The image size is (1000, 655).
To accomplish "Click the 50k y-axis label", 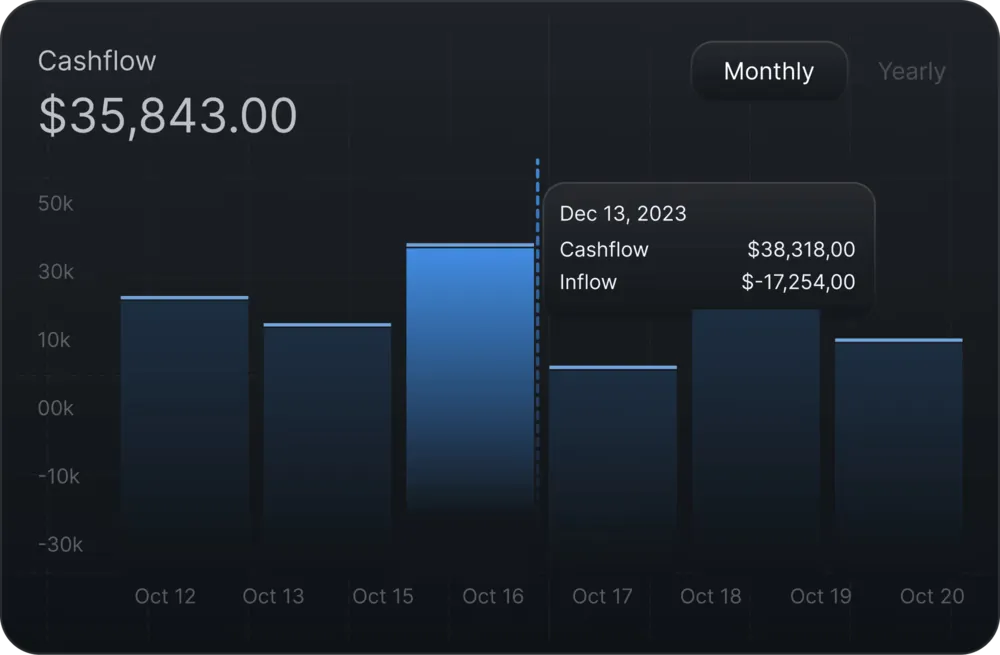I will (x=55, y=203).
